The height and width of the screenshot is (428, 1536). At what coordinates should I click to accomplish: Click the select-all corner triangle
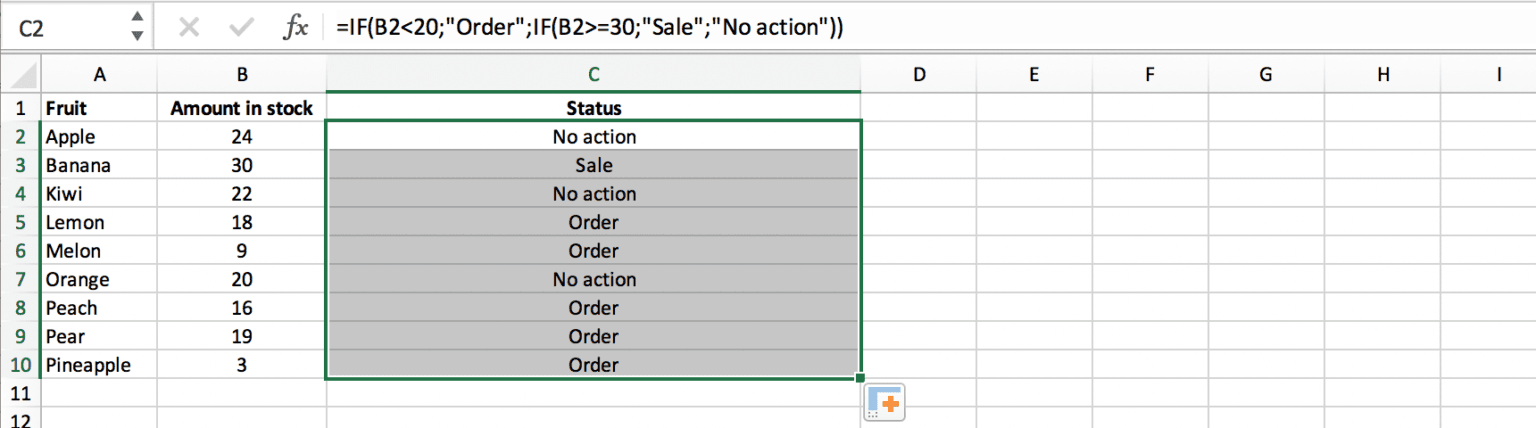pos(21,75)
